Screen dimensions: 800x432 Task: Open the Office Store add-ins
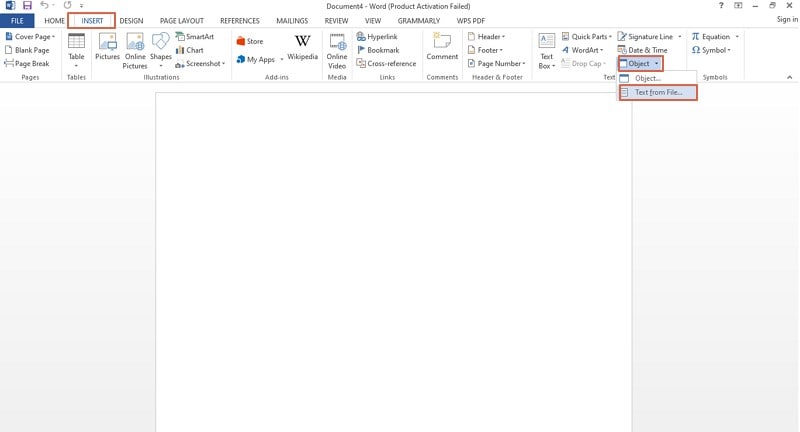click(250, 41)
